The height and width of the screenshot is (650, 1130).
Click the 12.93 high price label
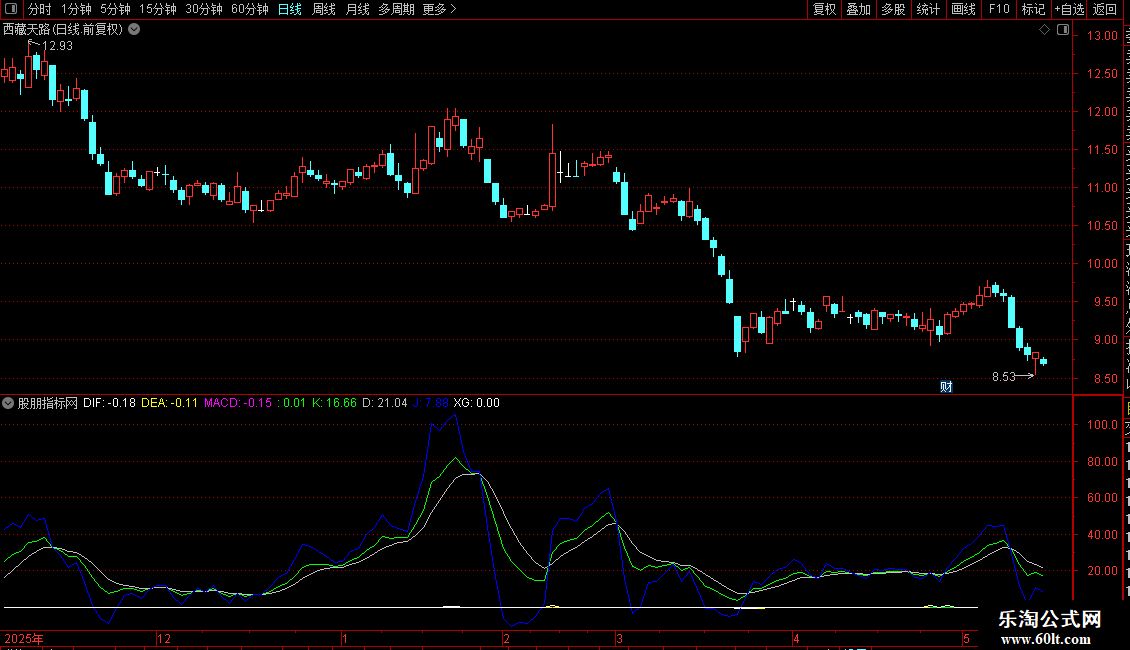click(57, 46)
